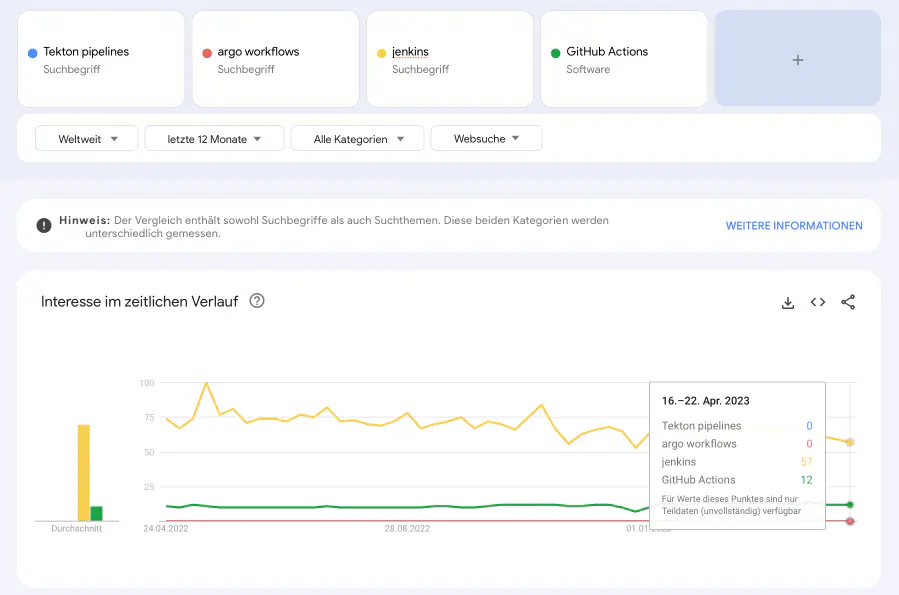
Task: Click the share chart icon
Action: point(848,302)
